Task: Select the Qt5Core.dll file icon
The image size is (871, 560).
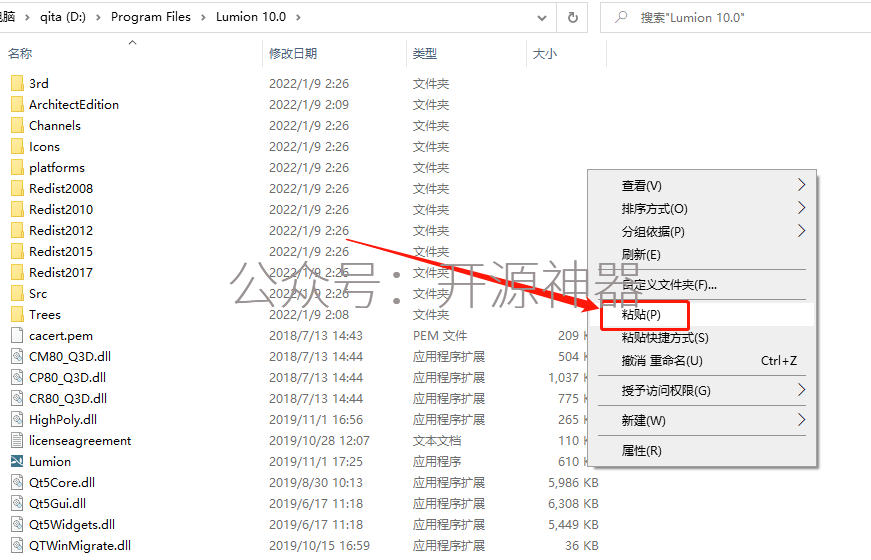Action: pyautogui.click(x=17, y=483)
